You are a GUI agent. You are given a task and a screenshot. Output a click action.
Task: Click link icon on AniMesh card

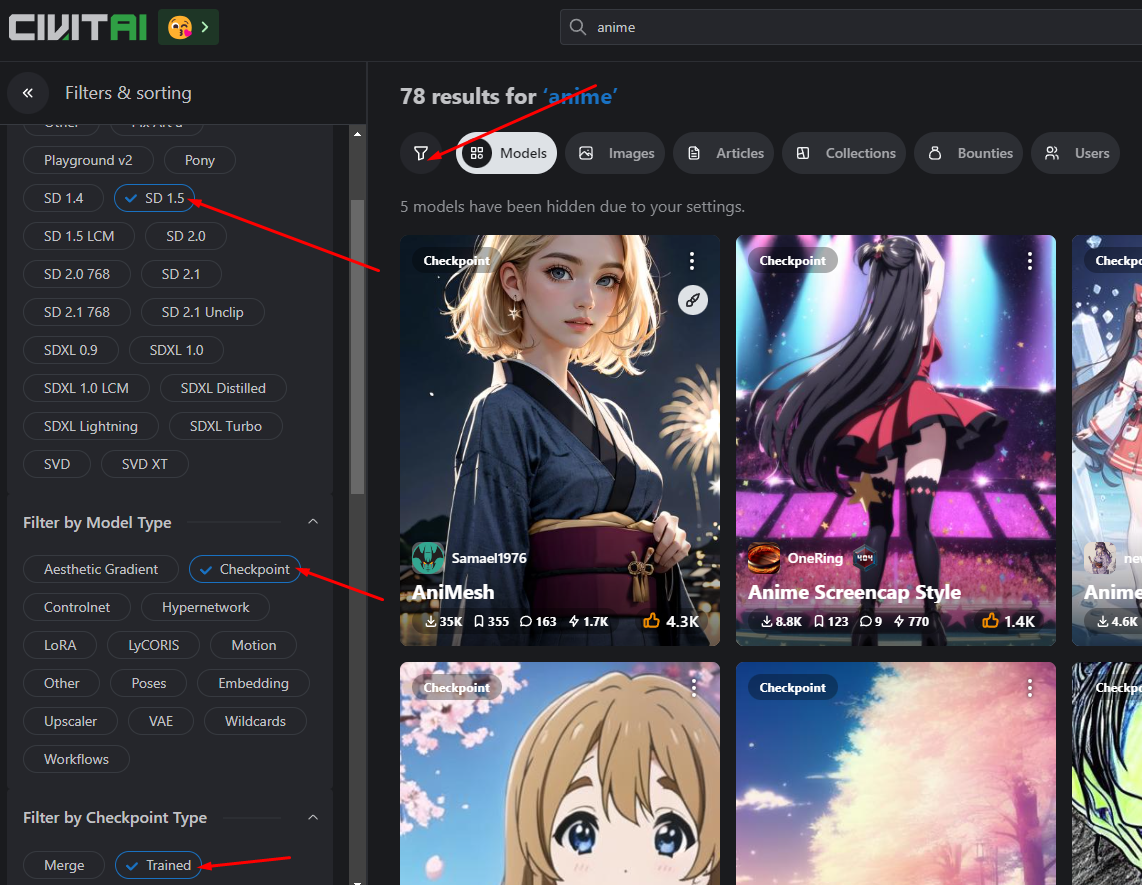[692, 299]
